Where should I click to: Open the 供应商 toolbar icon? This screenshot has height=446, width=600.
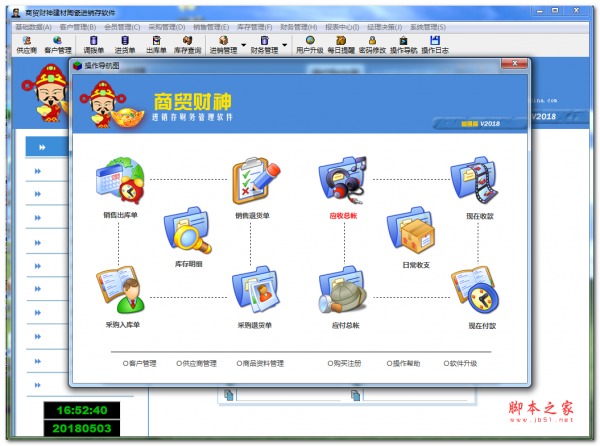26,45
